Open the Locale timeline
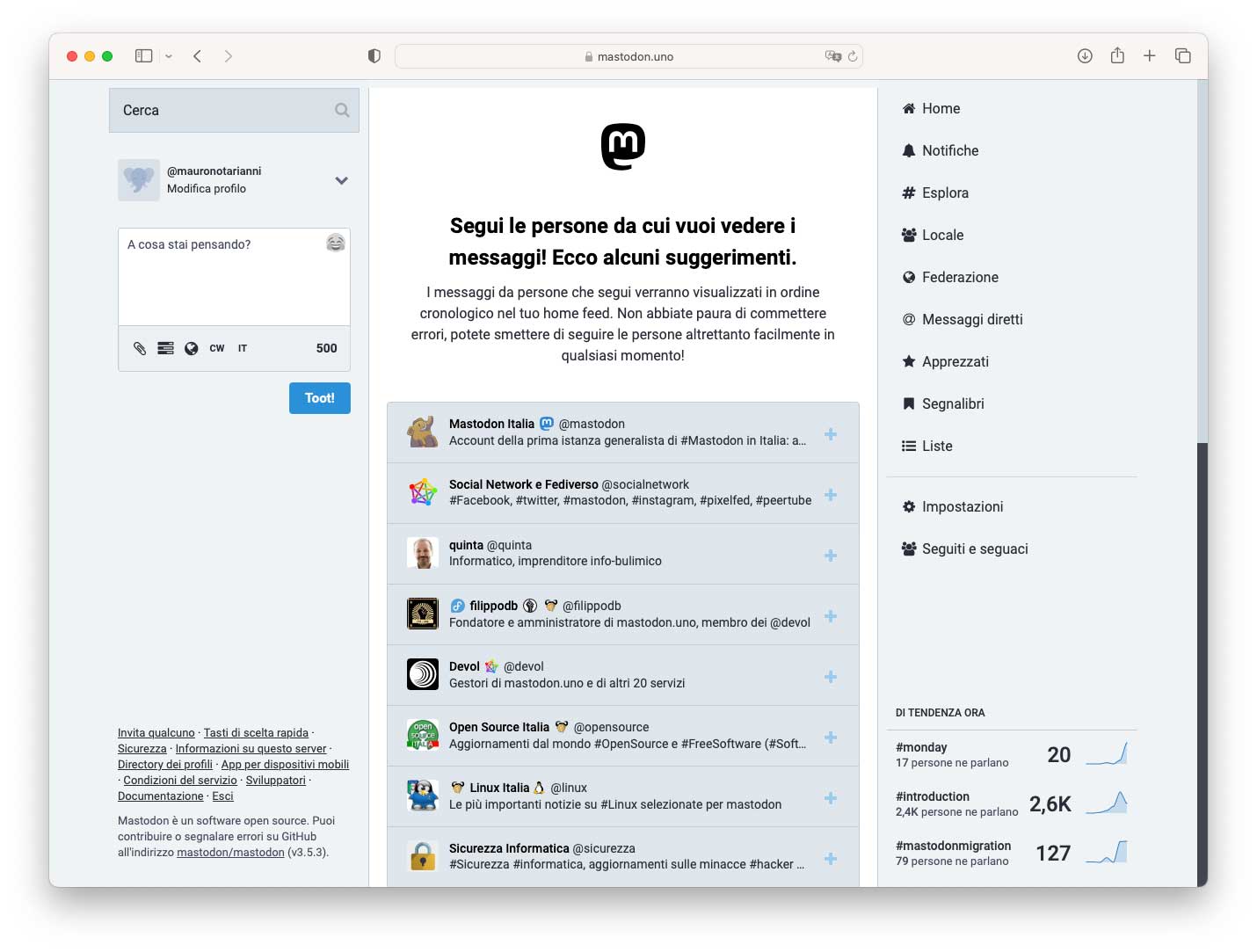1257x952 pixels. pos(933,235)
